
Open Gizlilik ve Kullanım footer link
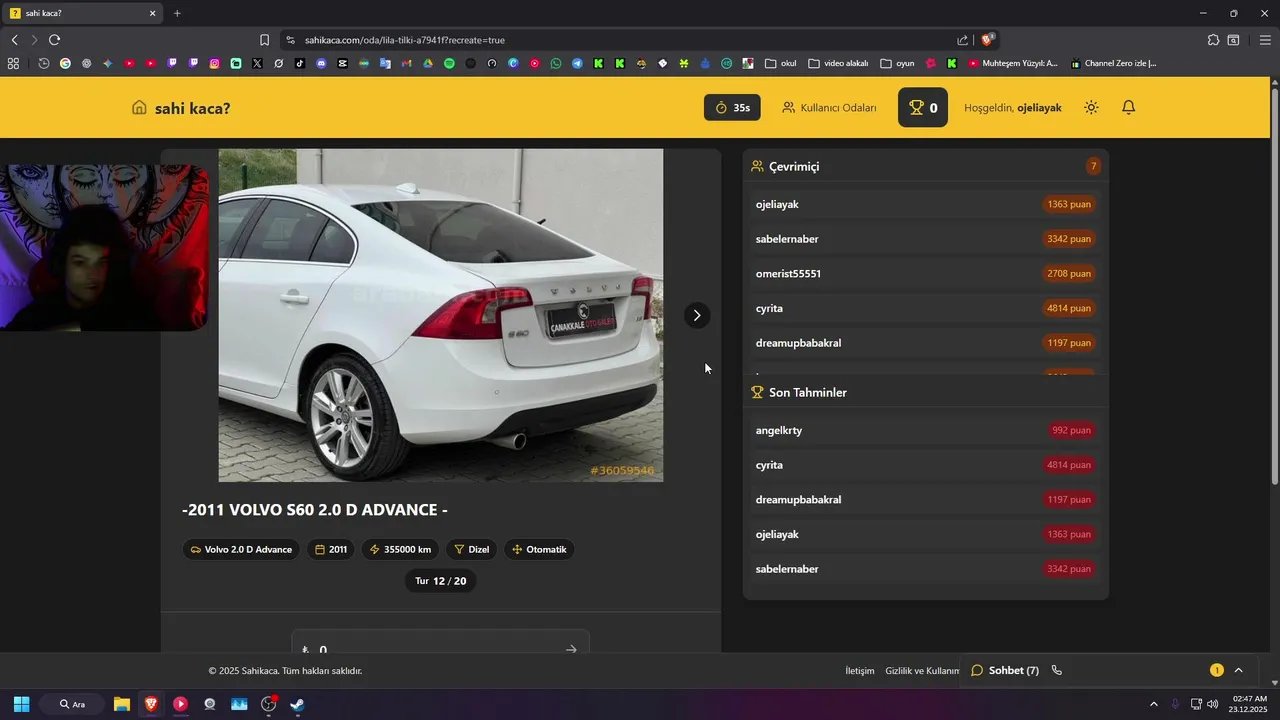[922, 671]
